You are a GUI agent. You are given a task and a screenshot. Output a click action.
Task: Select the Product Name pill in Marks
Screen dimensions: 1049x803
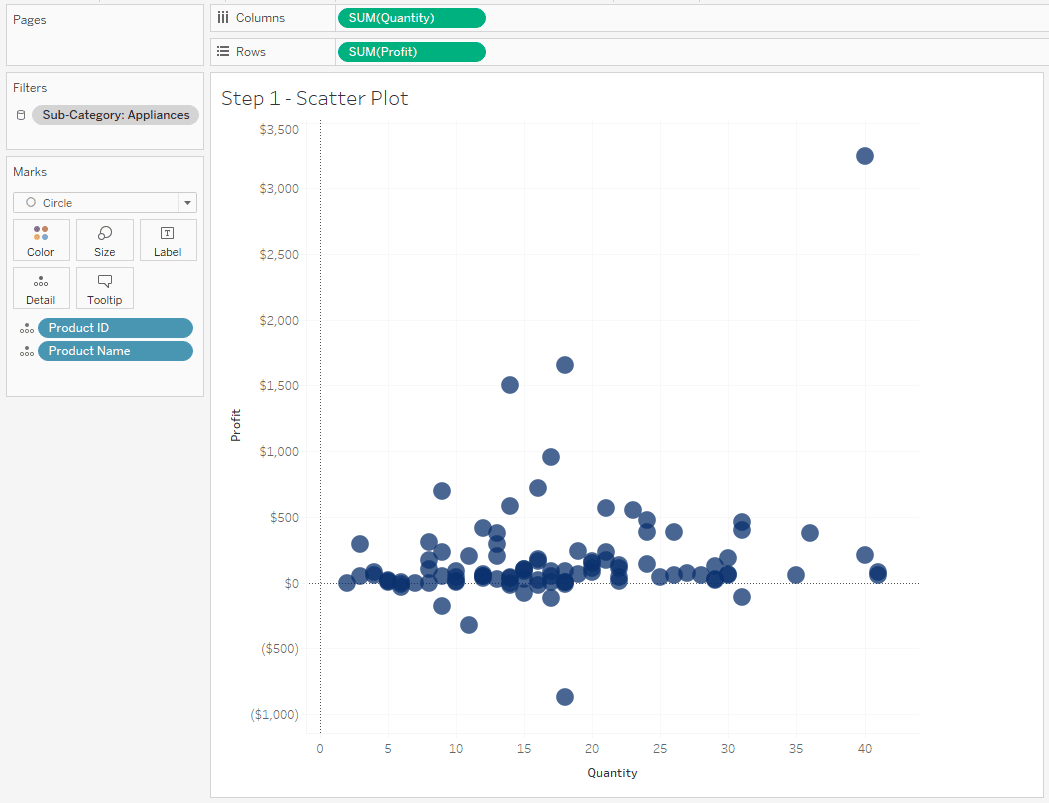pos(115,351)
